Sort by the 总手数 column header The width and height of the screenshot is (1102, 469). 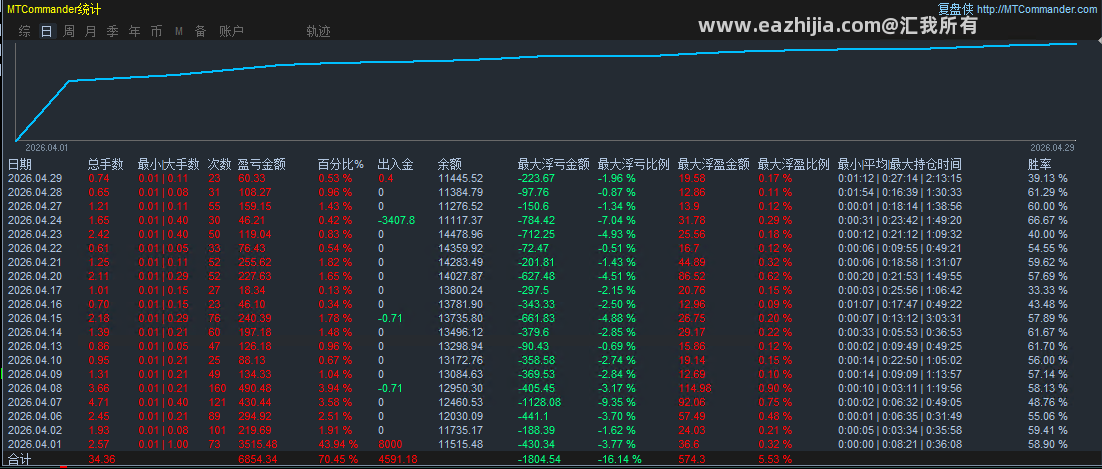(105, 165)
